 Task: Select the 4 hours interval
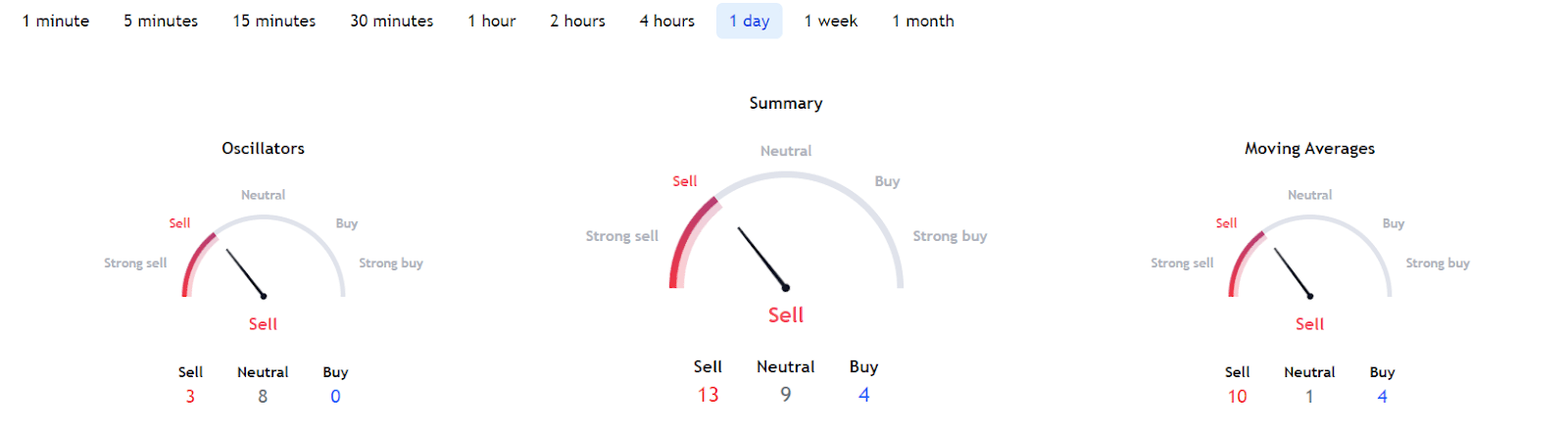[667, 21]
